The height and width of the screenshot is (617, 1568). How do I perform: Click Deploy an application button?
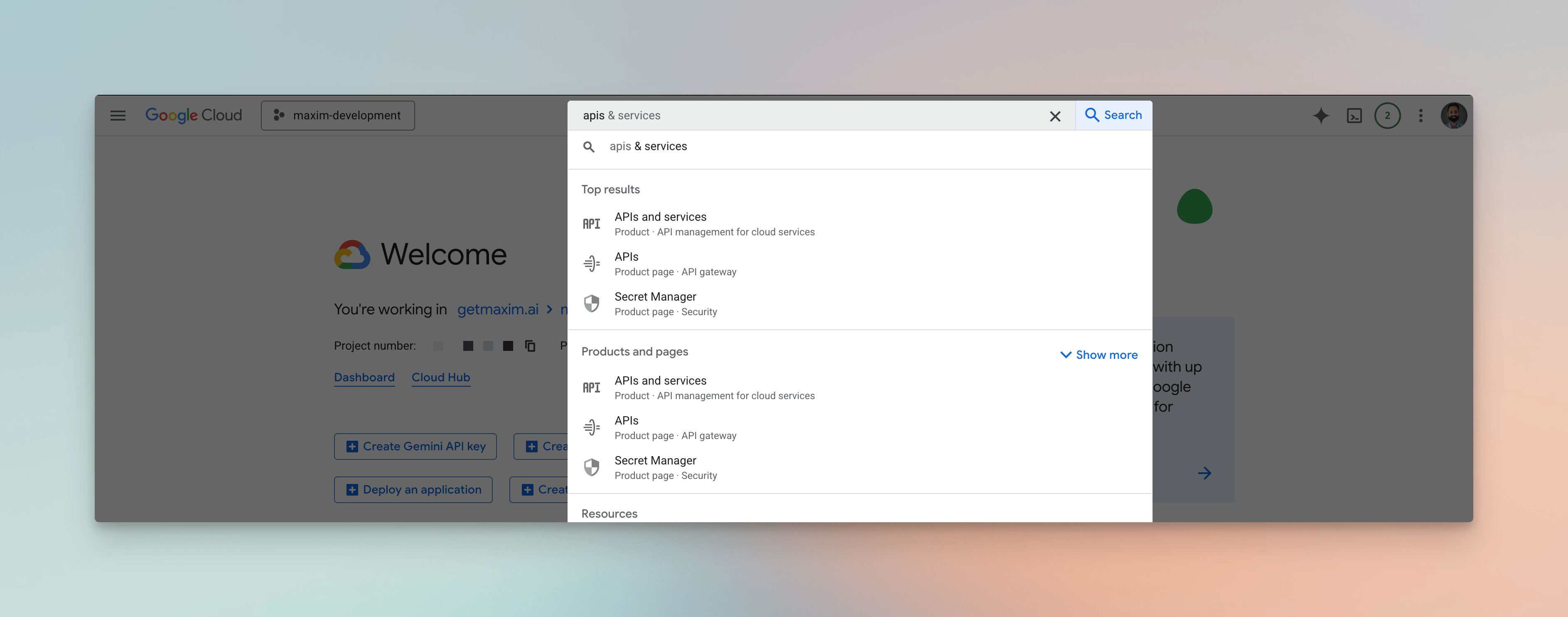click(413, 490)
